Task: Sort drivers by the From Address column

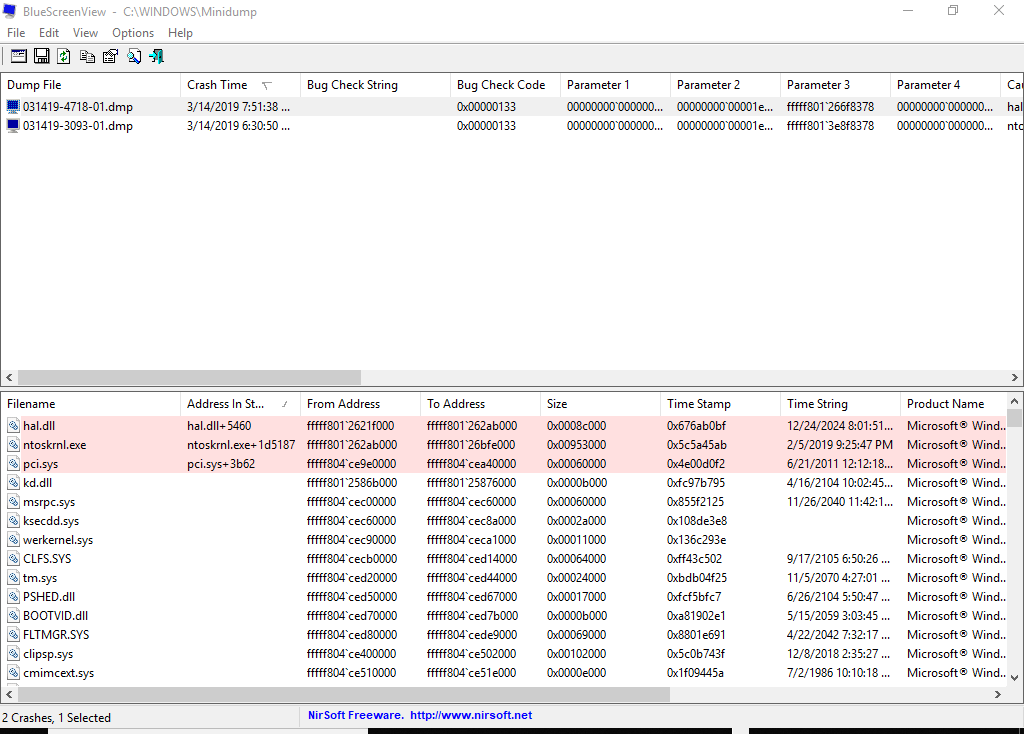Action: pyautogui.click(x=360, y=404)
